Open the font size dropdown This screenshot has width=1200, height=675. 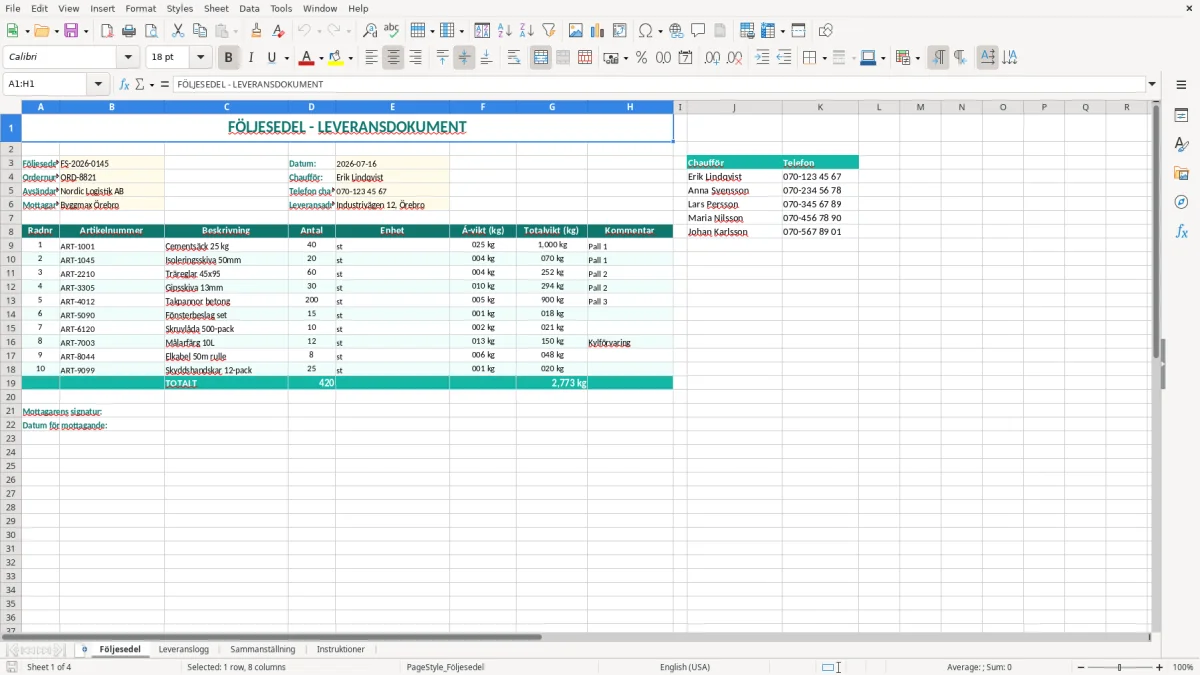(200, 58)
